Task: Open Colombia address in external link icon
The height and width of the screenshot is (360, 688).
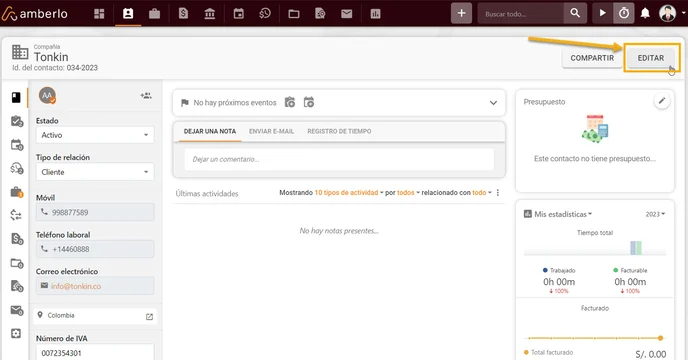Action: click(x=149, y=317)
